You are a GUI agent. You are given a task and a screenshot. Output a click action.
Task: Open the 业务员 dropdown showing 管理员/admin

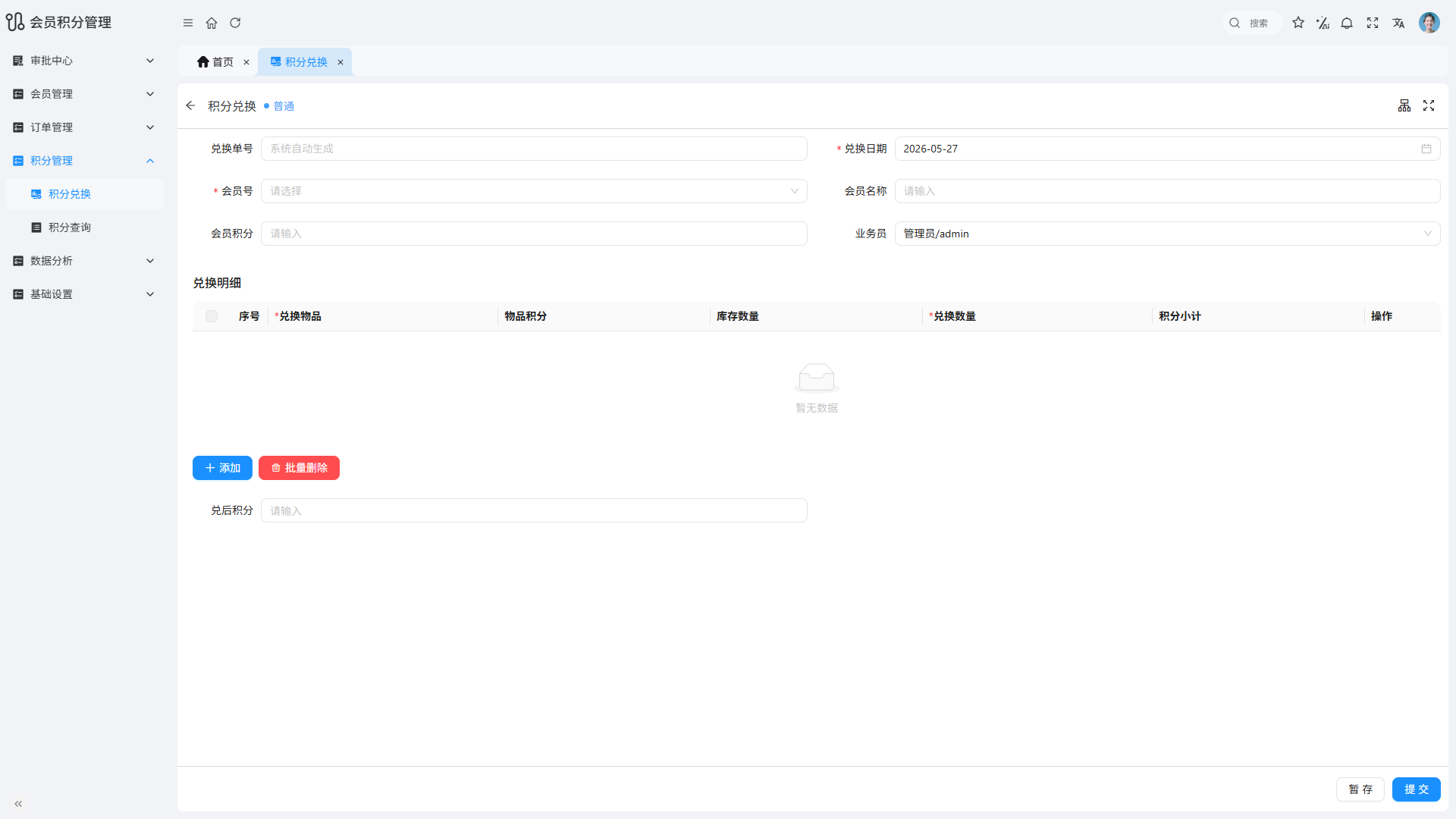point(1167,234)
